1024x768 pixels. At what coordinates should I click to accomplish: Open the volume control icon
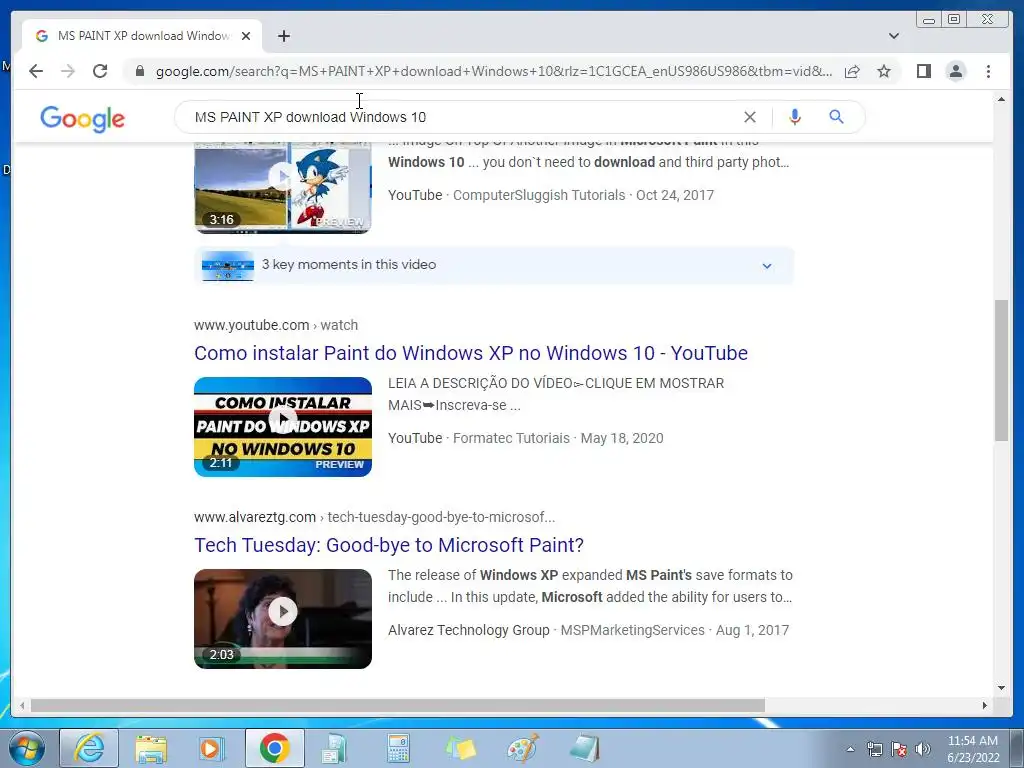923,749
